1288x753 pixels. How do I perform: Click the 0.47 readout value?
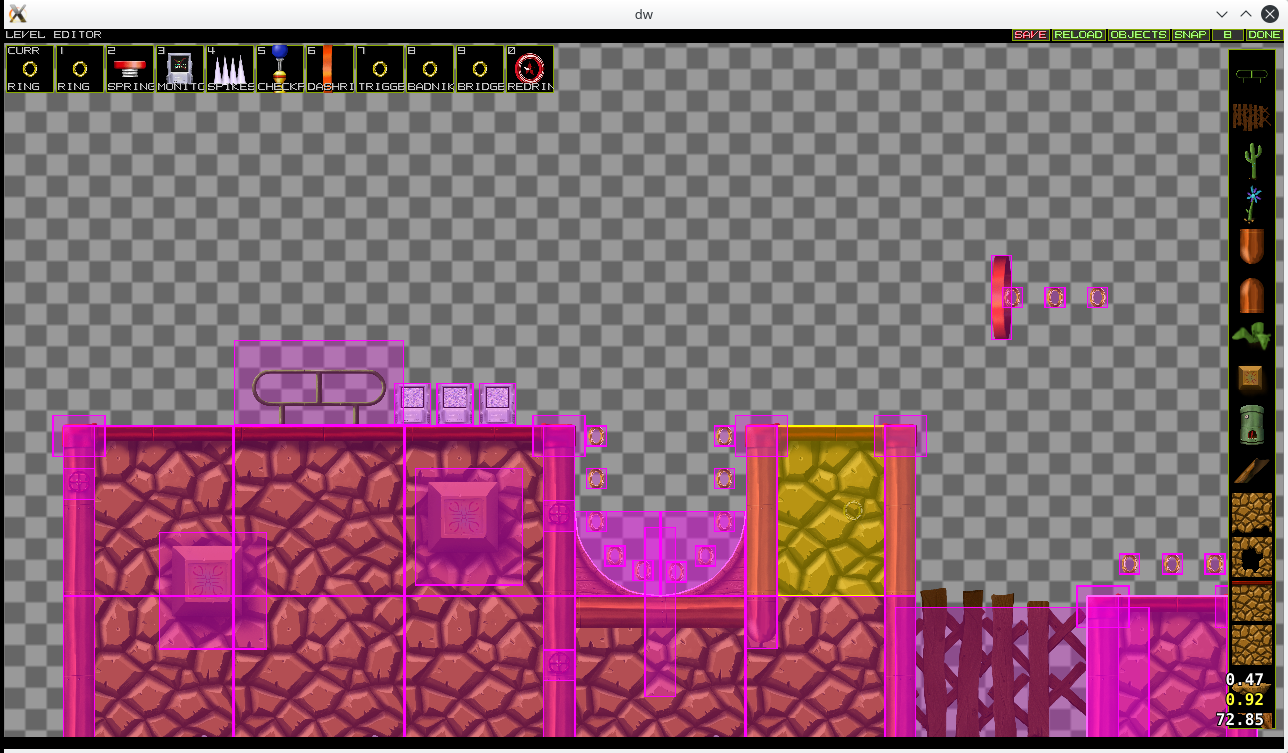point(1245,679)
